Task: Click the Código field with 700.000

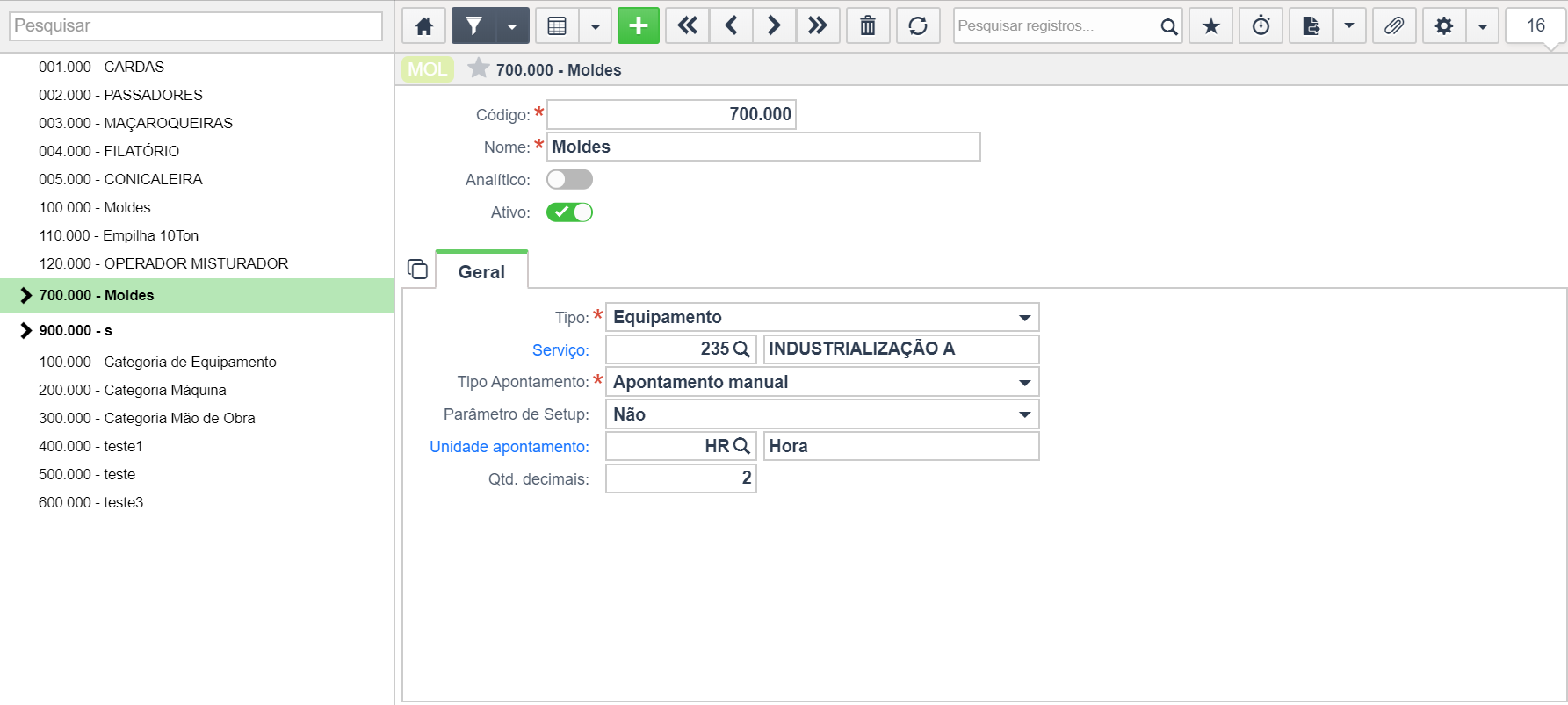Action: pos(671,114)
